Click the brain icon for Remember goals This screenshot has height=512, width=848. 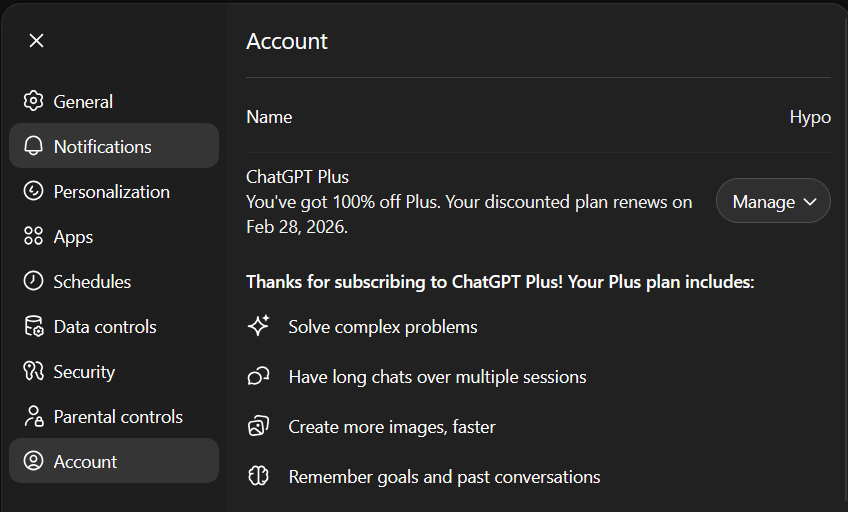tap(258, 476)
